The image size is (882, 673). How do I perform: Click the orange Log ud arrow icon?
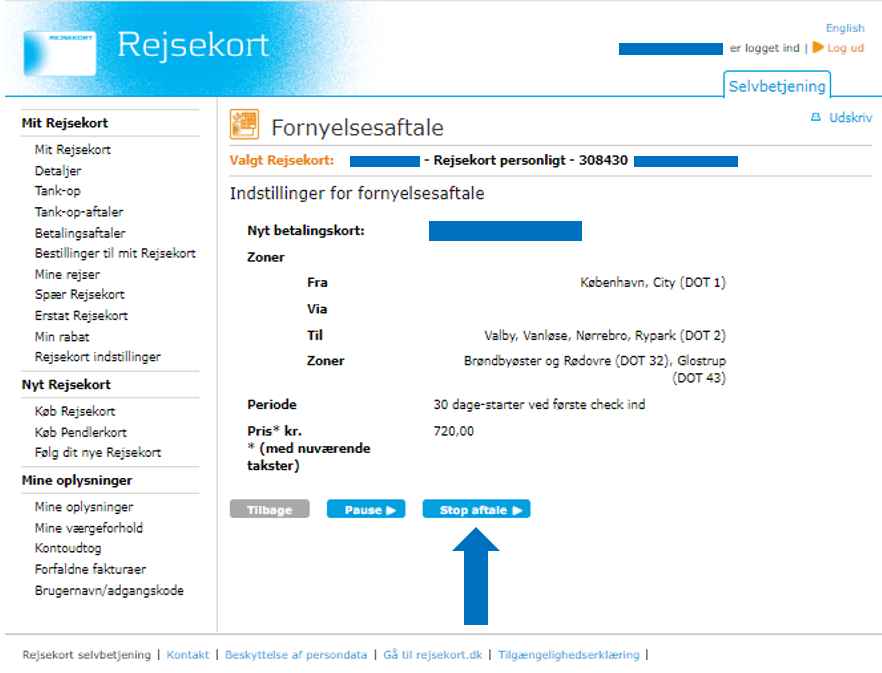818,48
